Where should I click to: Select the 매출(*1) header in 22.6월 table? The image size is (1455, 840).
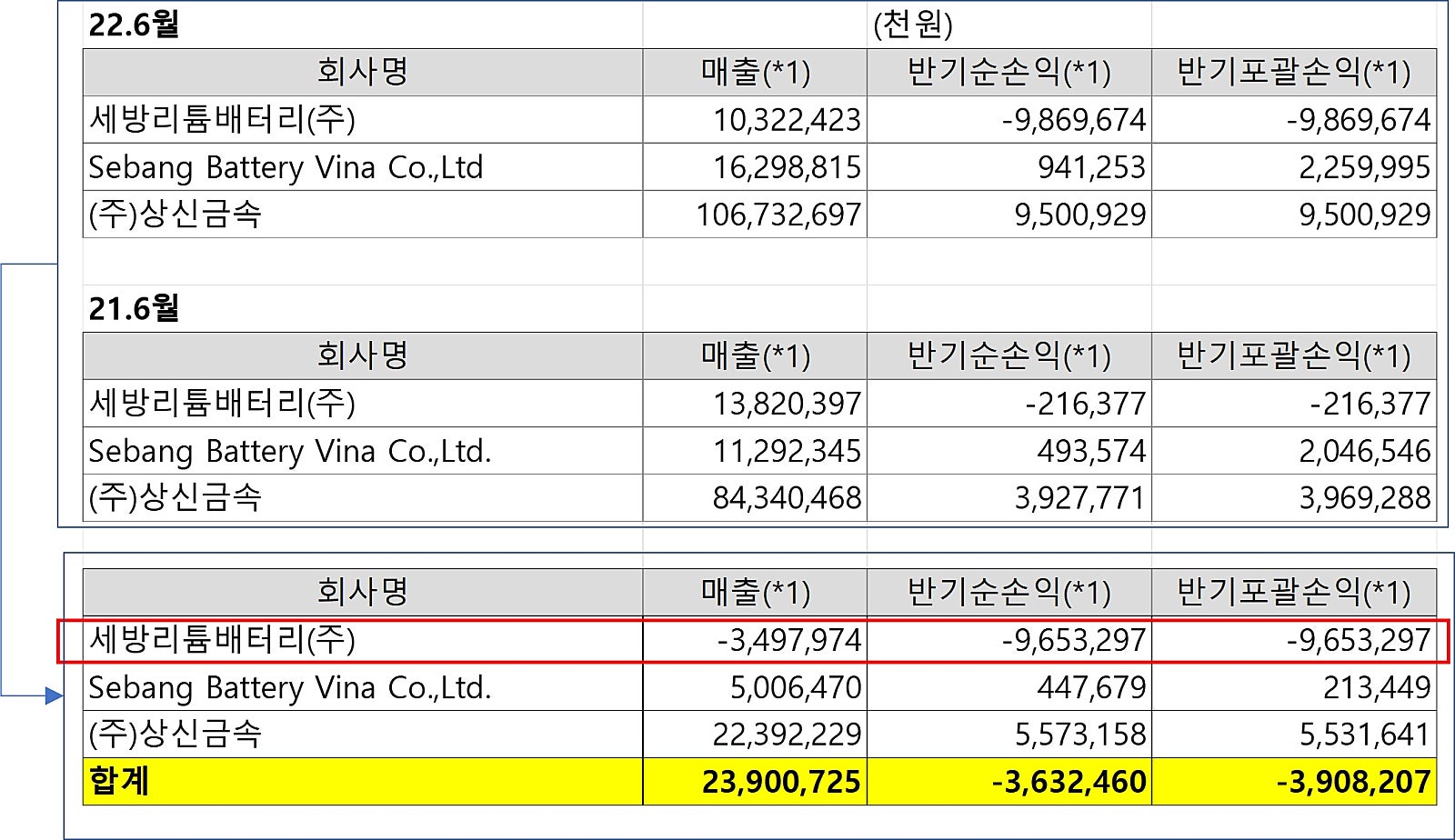pyautogui.click(x=755, y=73)
